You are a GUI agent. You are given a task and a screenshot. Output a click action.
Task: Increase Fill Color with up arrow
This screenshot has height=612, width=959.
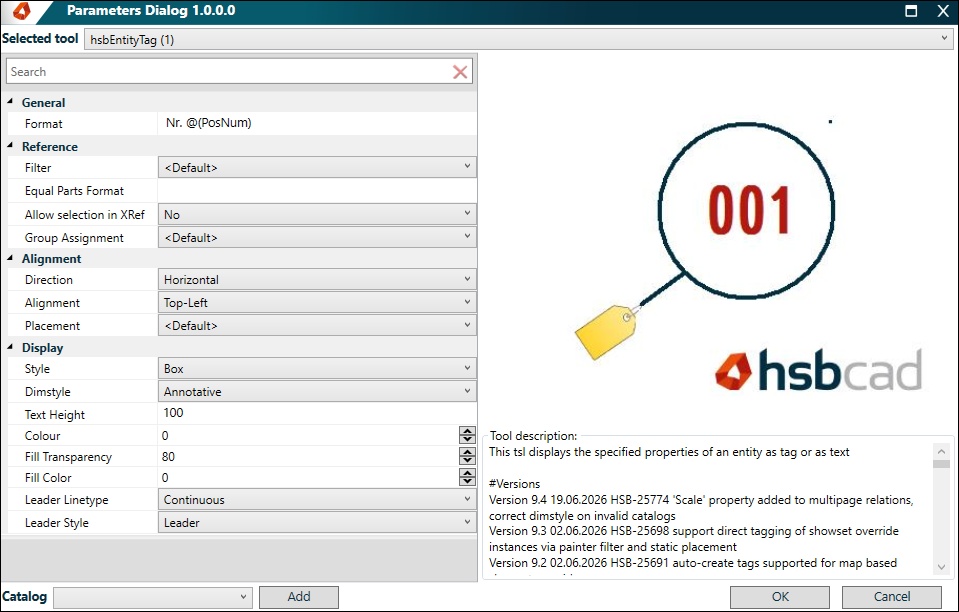point(467,473)
